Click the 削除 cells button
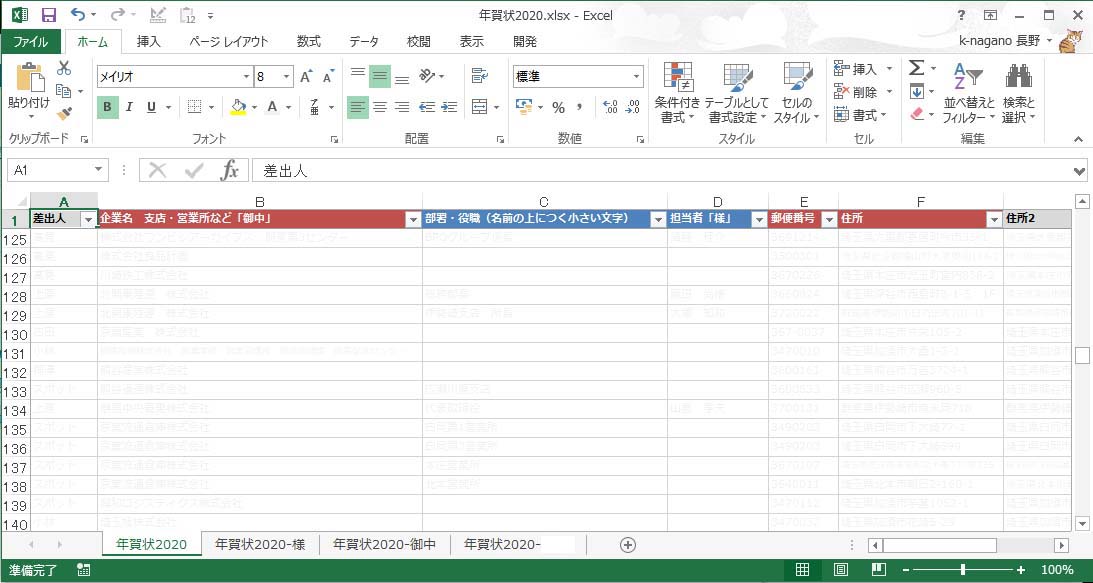Image resolution: width=1093 pixels, height=583 pixels. point(856,92)
